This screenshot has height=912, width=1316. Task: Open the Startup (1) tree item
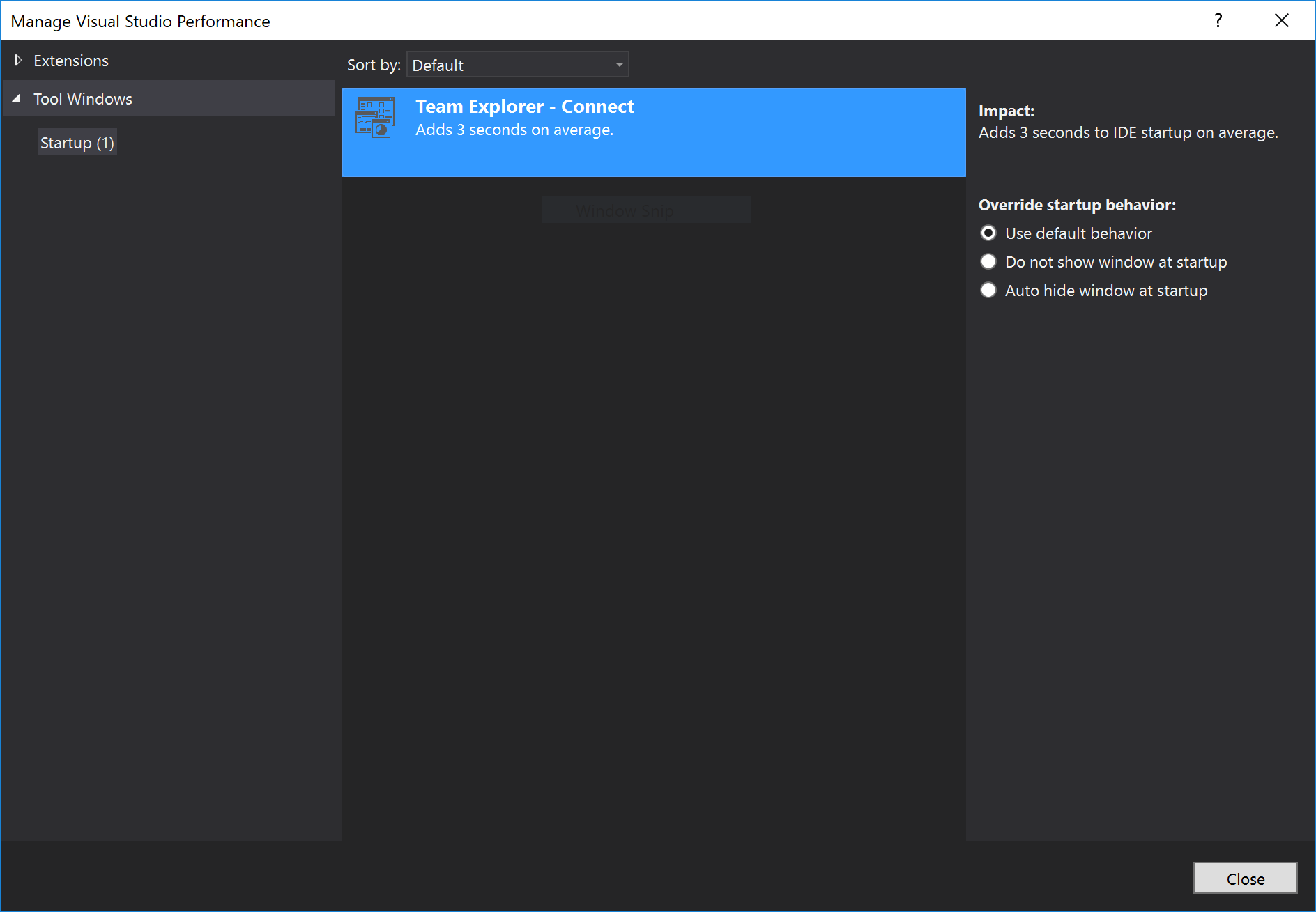coord(77,143)
